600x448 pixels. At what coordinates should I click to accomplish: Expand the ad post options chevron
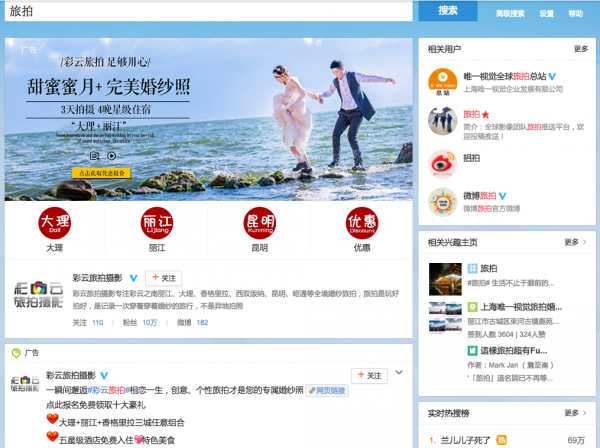pyautogui.click(x=399, y=373)
